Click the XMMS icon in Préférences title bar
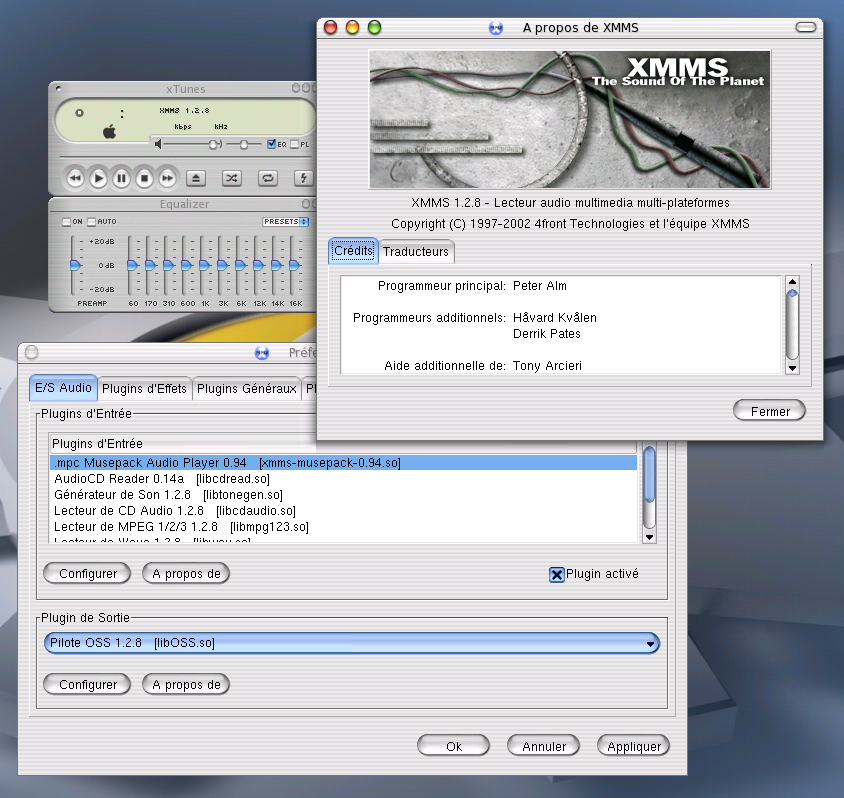This screenshot has width=844, height=798. point(262,353)
